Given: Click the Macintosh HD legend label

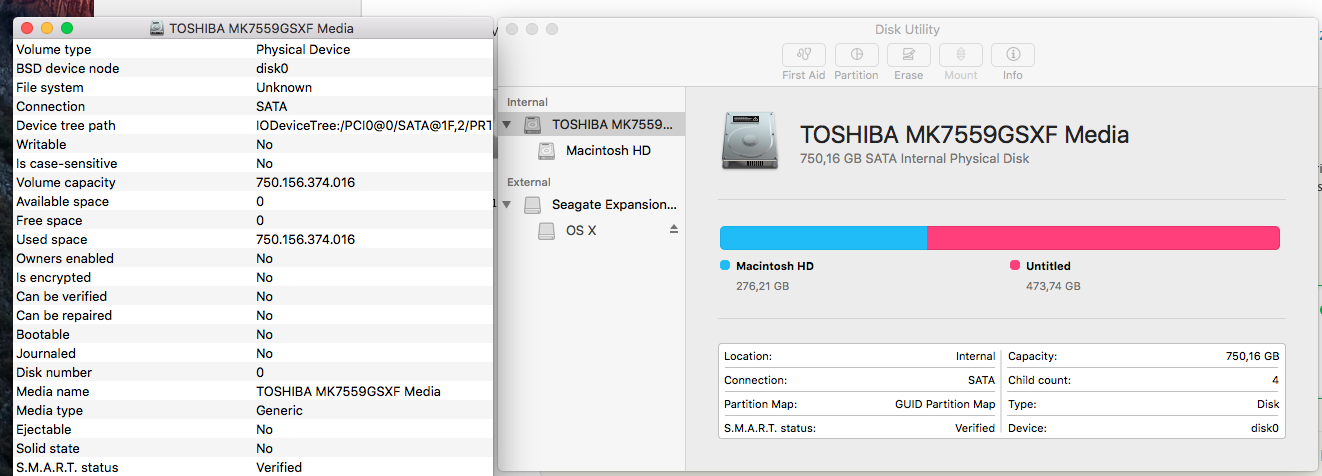Looking at the screenshot, I should click(x=775, y=266).
